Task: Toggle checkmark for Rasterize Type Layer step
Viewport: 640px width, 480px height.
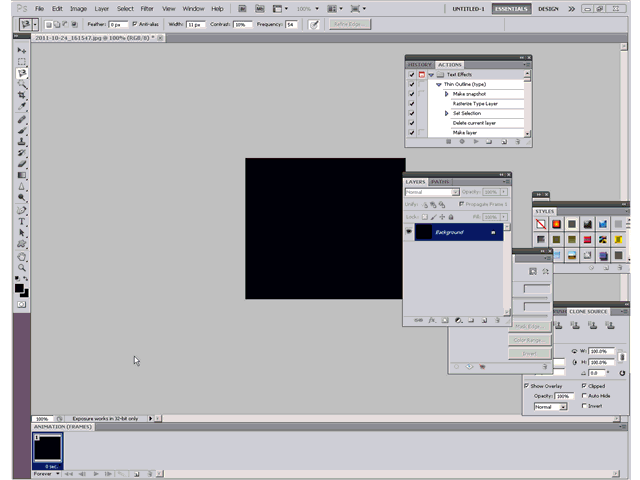Action: 411,104
